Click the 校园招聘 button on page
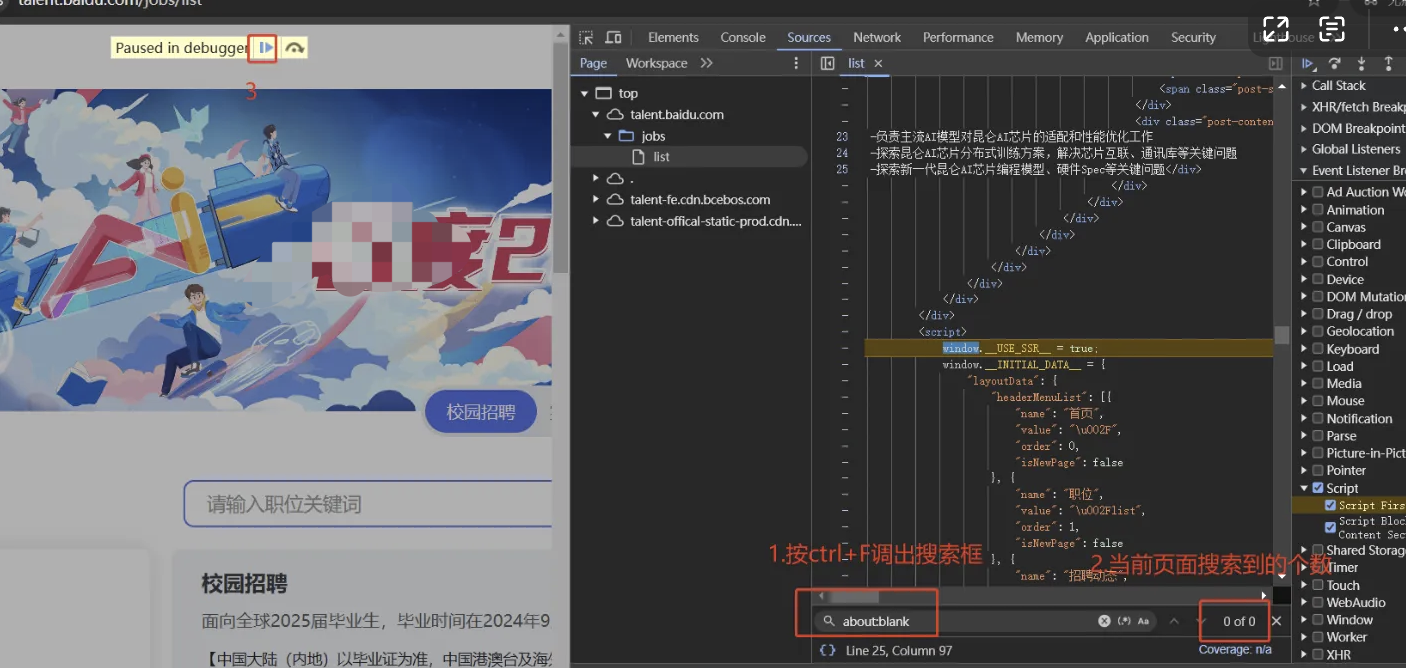Viewport: 1406px width, 668px height. tap(481, 412)
